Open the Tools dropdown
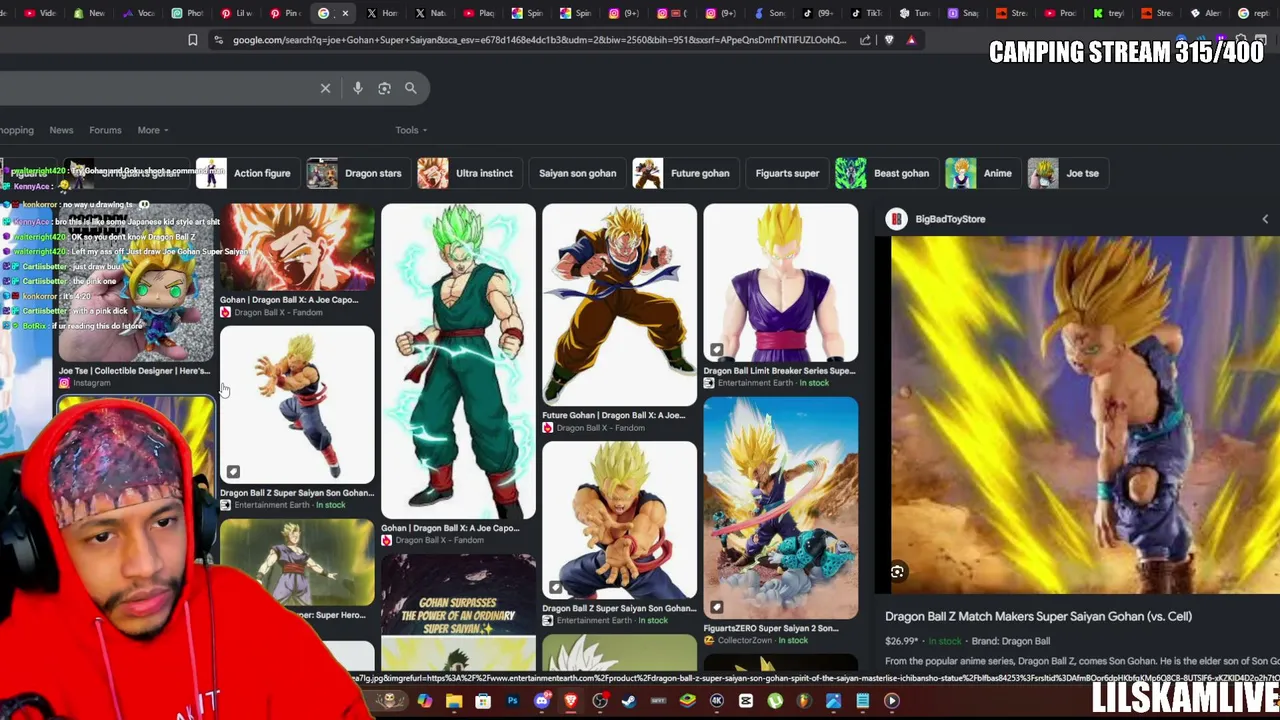The height and width of the screenshot is (720, 1280). (x=411, y=130)
